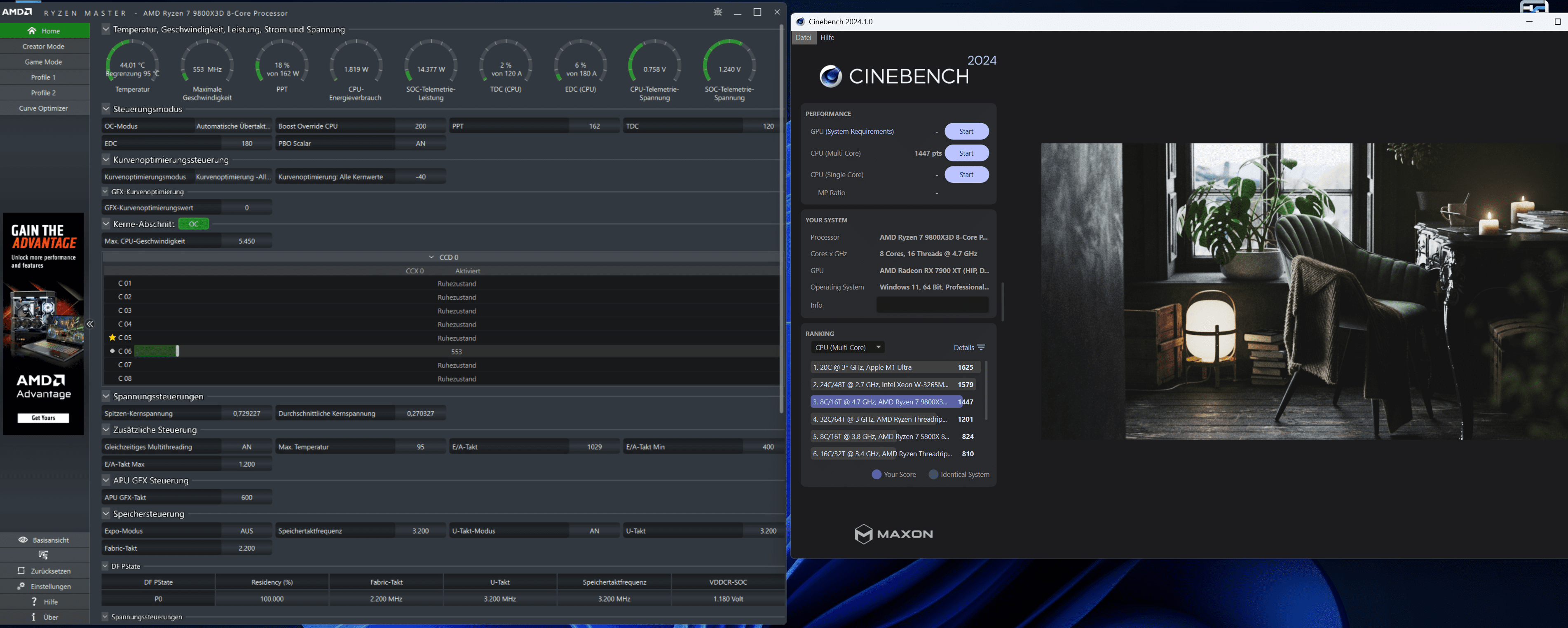Image resolution: width=1568 pixels, height=628 pixels.
Task: Open Einstellungen via the gear icon
Action: coord(21,586)
